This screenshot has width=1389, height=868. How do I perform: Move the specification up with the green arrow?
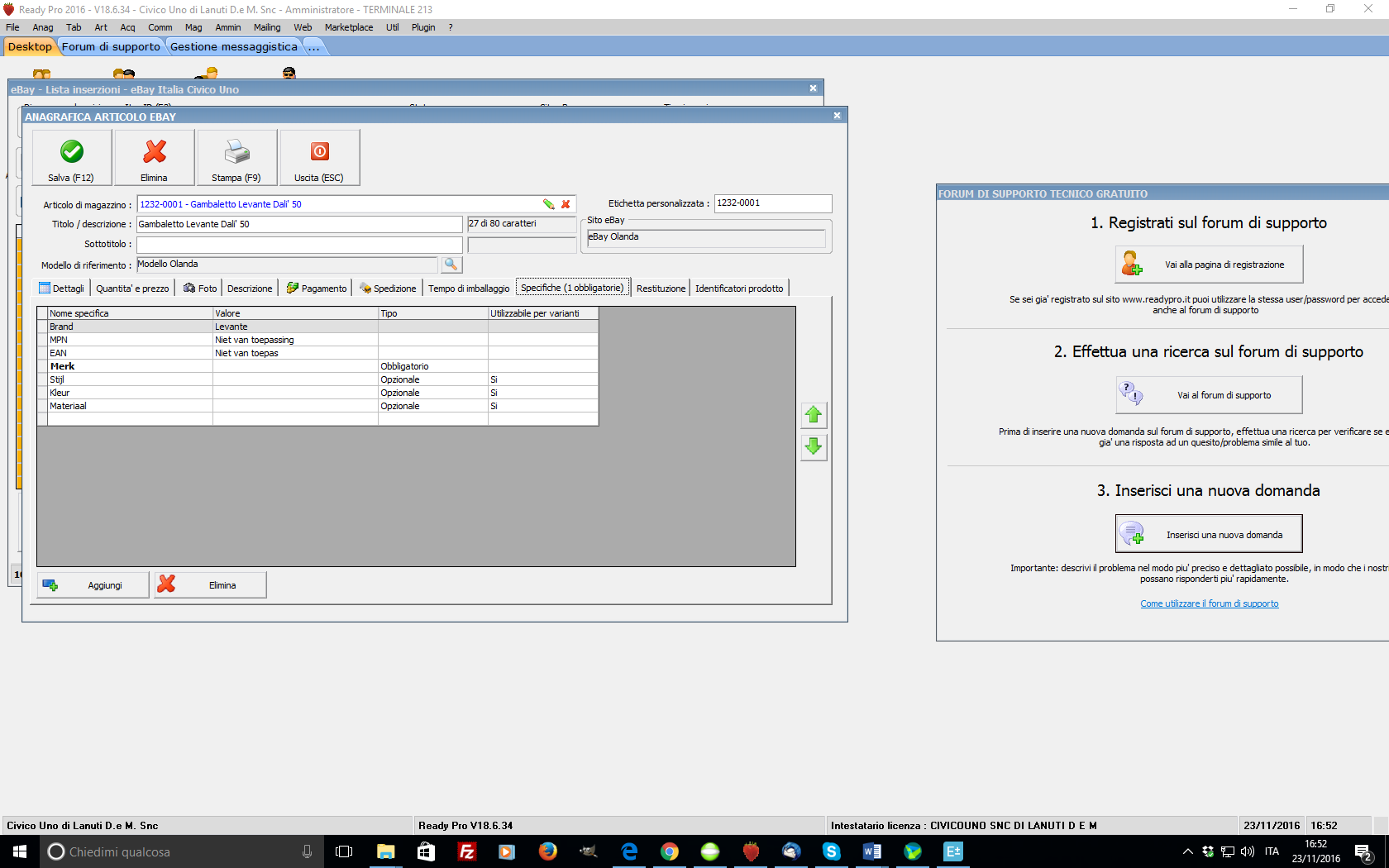(814, 415)
